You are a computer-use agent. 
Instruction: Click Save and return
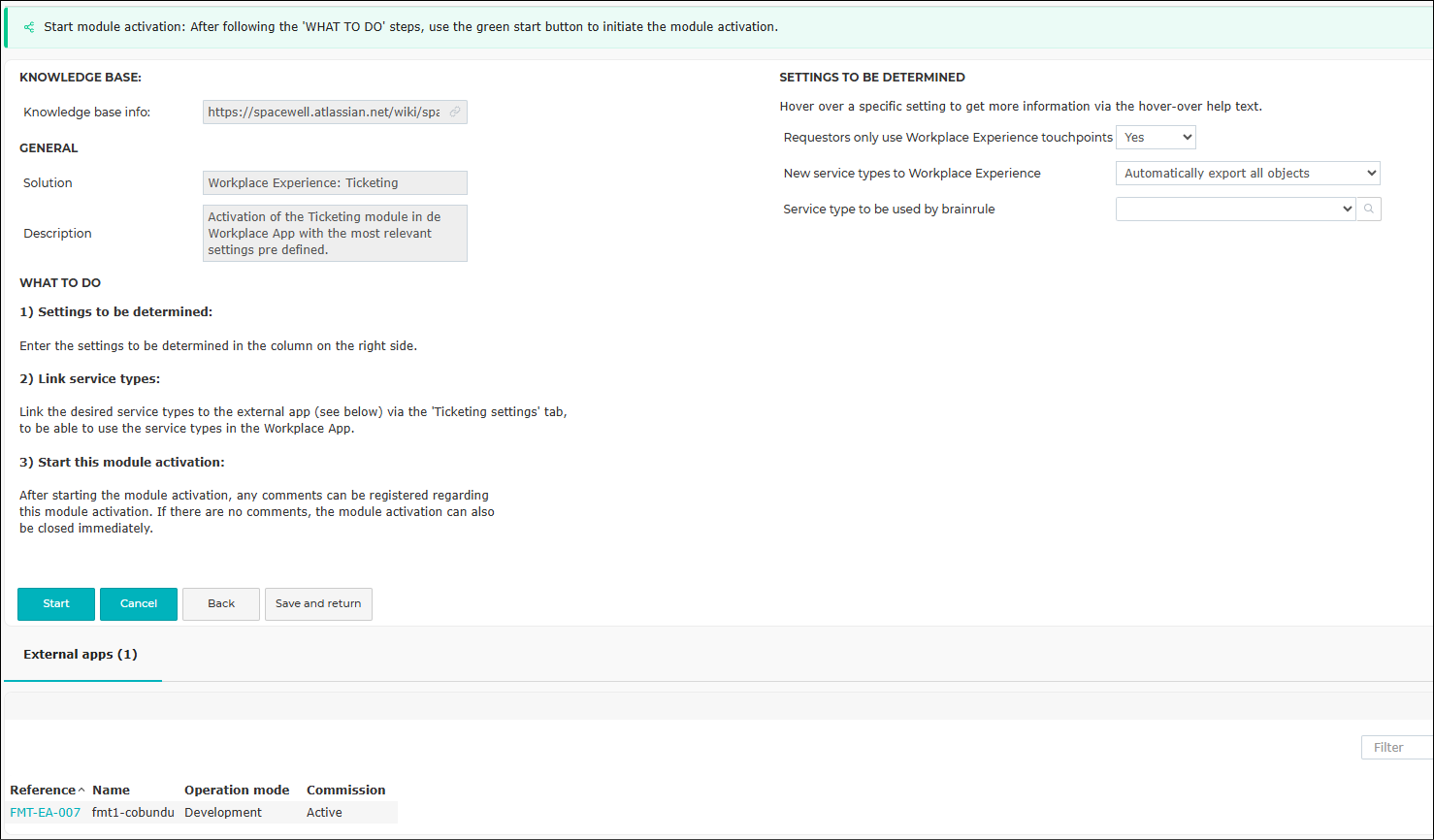point(318,604)
